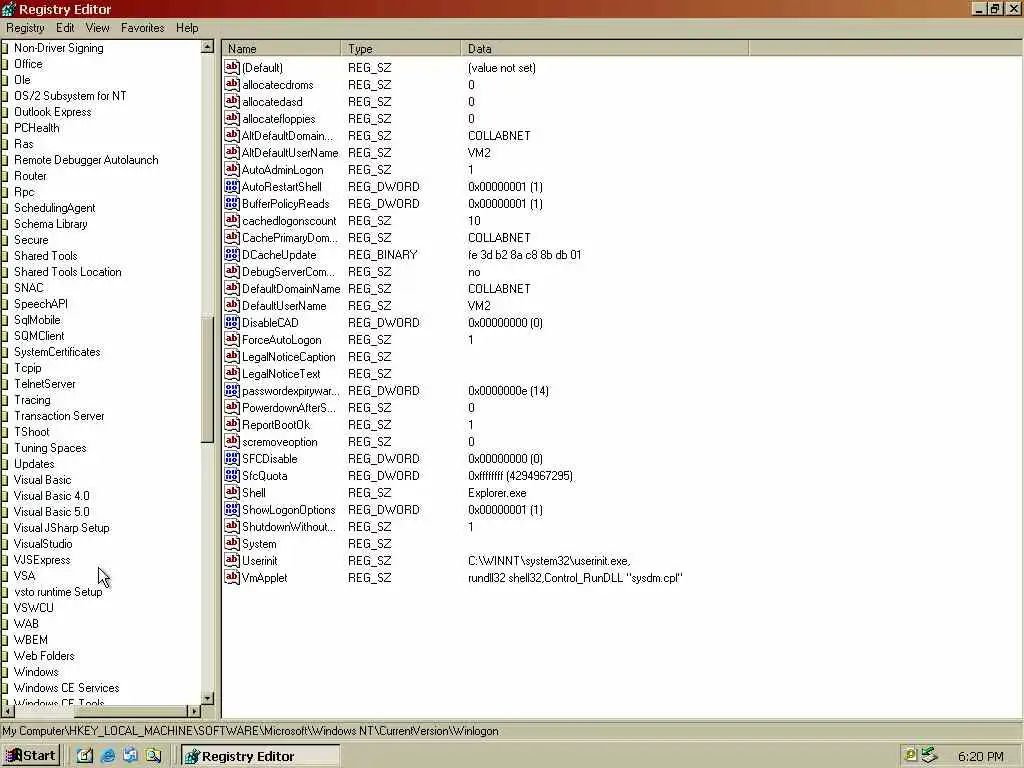Image resolution: width=1024 pixels, height=768 pixels.
Task: Select the Outlook Express key
Action: coord(53,112)
